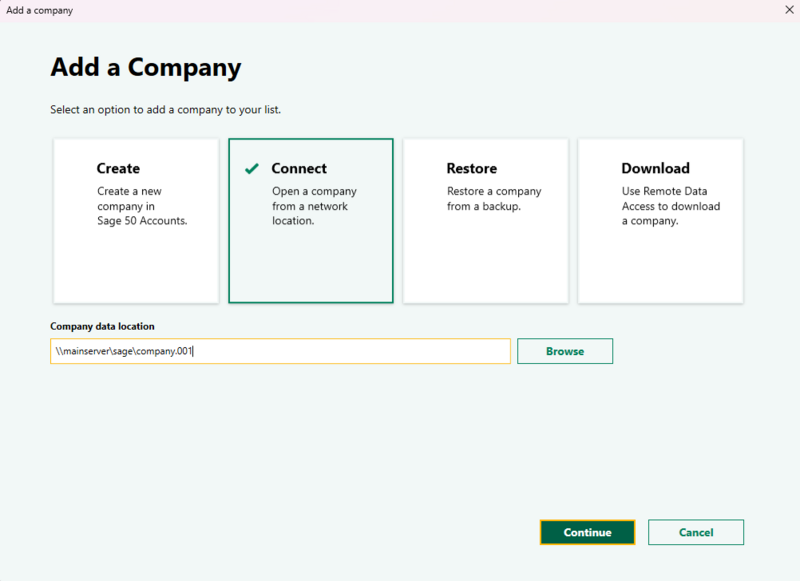
Task: Click the "Company data location" label
Action: point(102,326)
